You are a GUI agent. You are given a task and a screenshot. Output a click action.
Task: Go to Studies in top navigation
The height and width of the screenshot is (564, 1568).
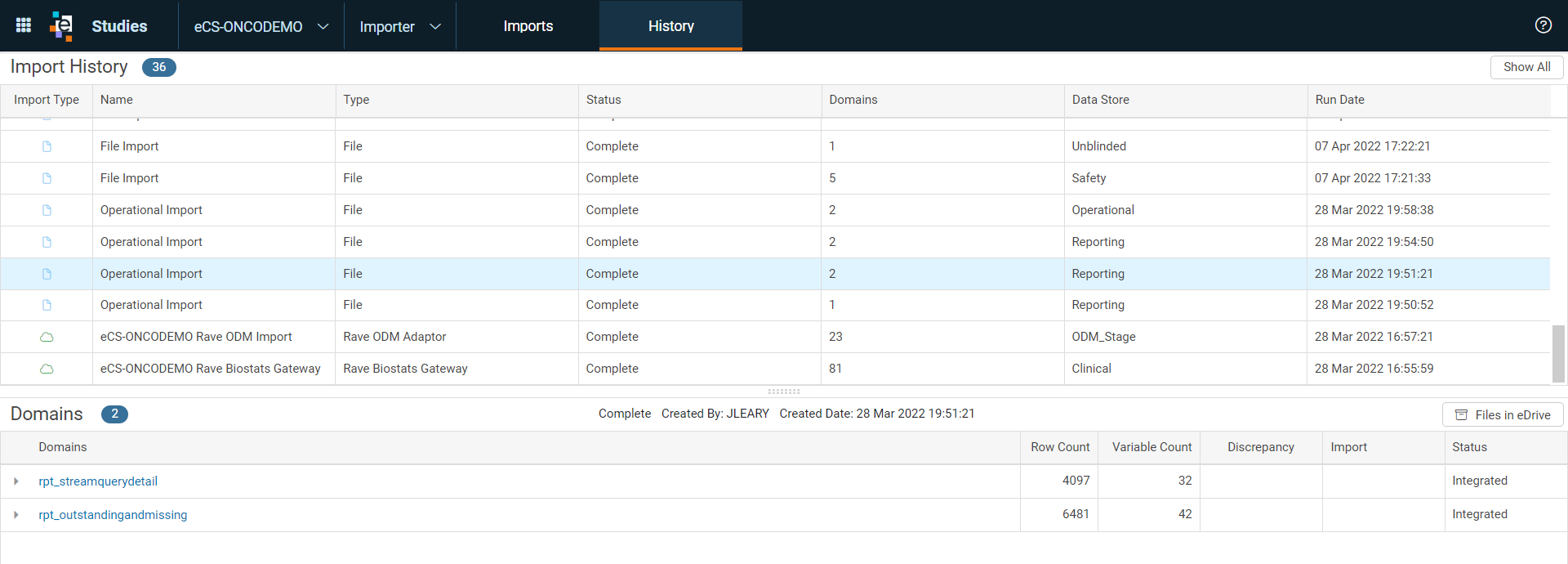click(x=119, y=26)
